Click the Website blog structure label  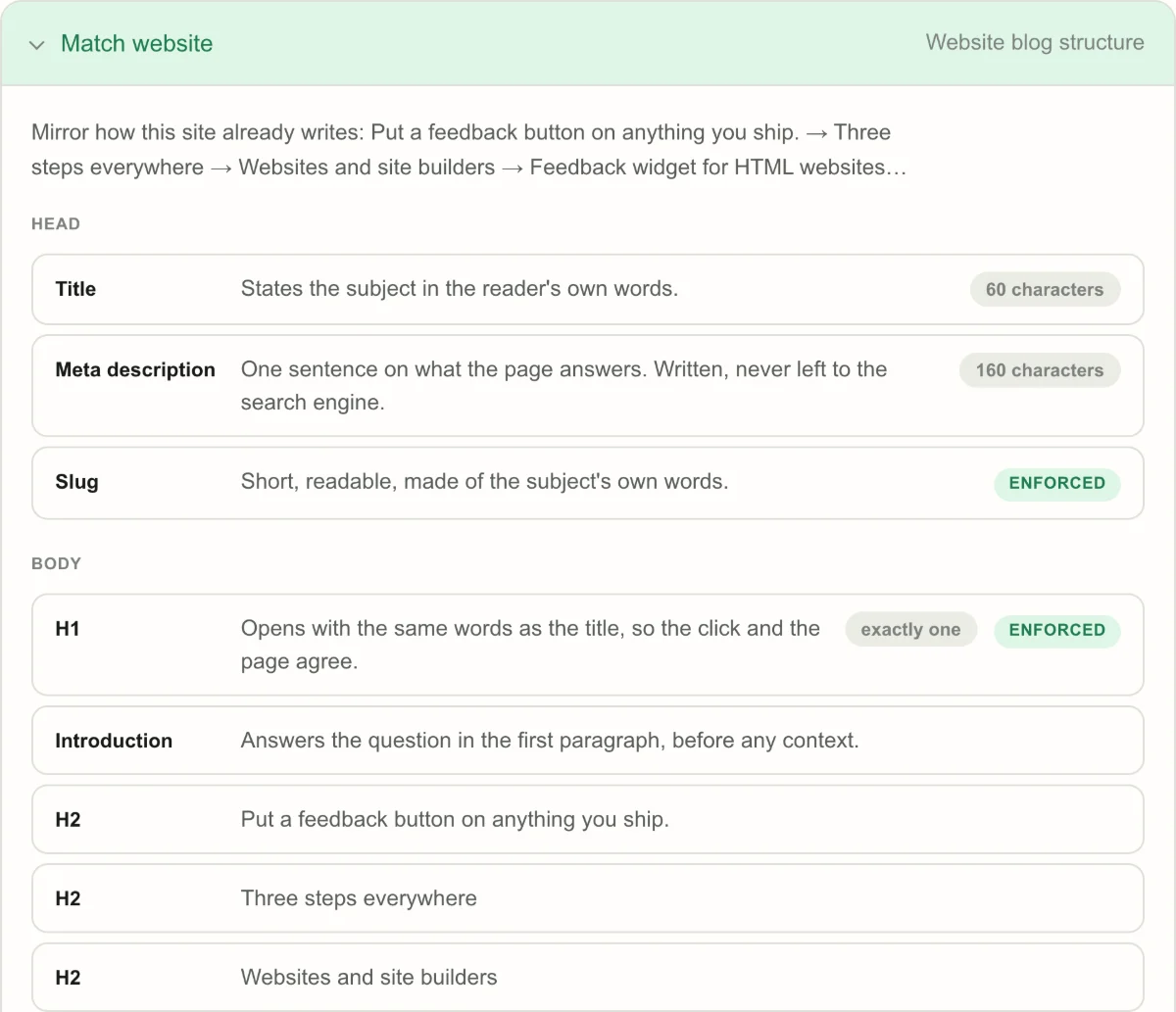pyautogui.click(x=1035, y=42)
